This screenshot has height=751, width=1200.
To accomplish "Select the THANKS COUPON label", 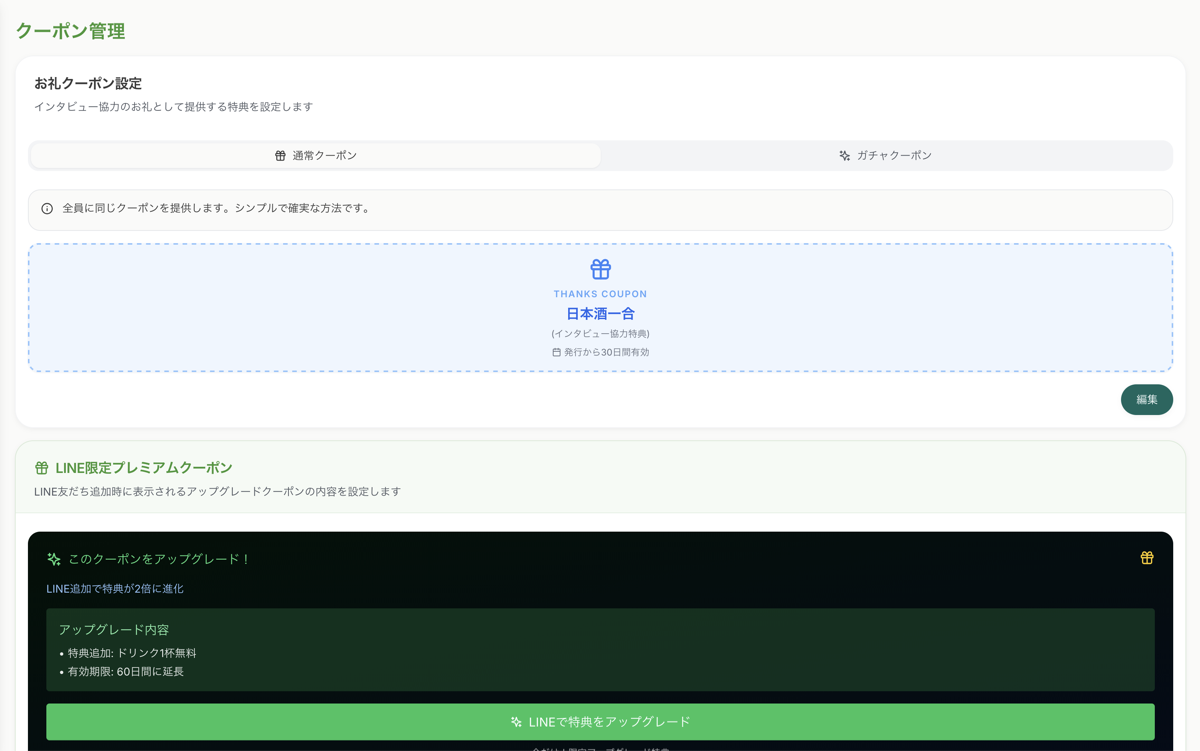I will click(x=600, y=291).
